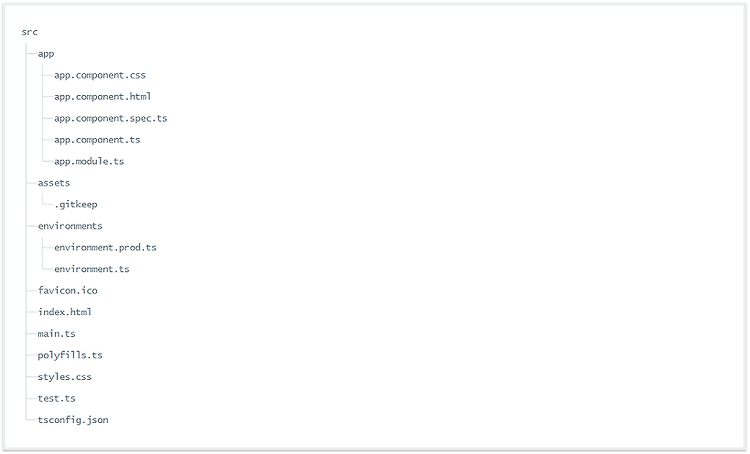750x454 pixels.
Task: Select the environments folder
Action: tap(70, 226)
